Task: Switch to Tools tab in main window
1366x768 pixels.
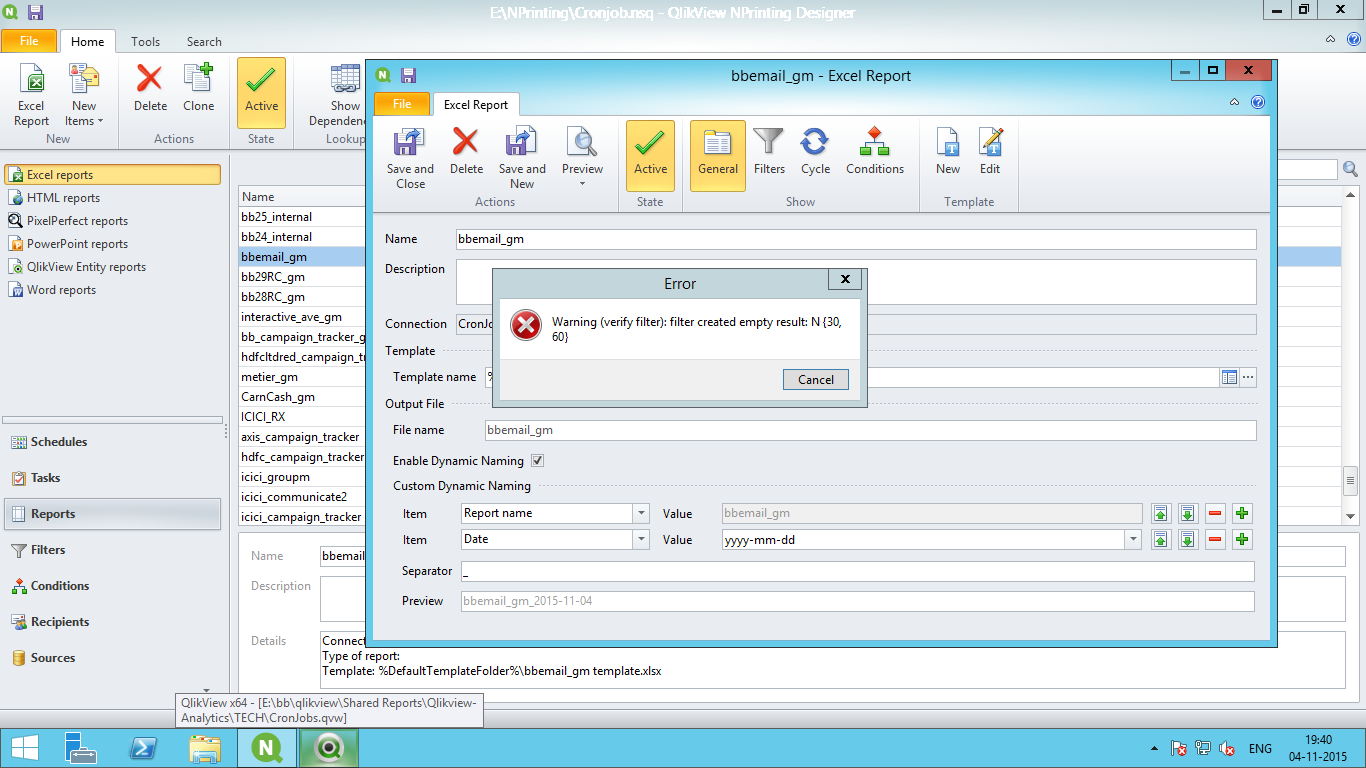Action: click(x=145, y=42)
